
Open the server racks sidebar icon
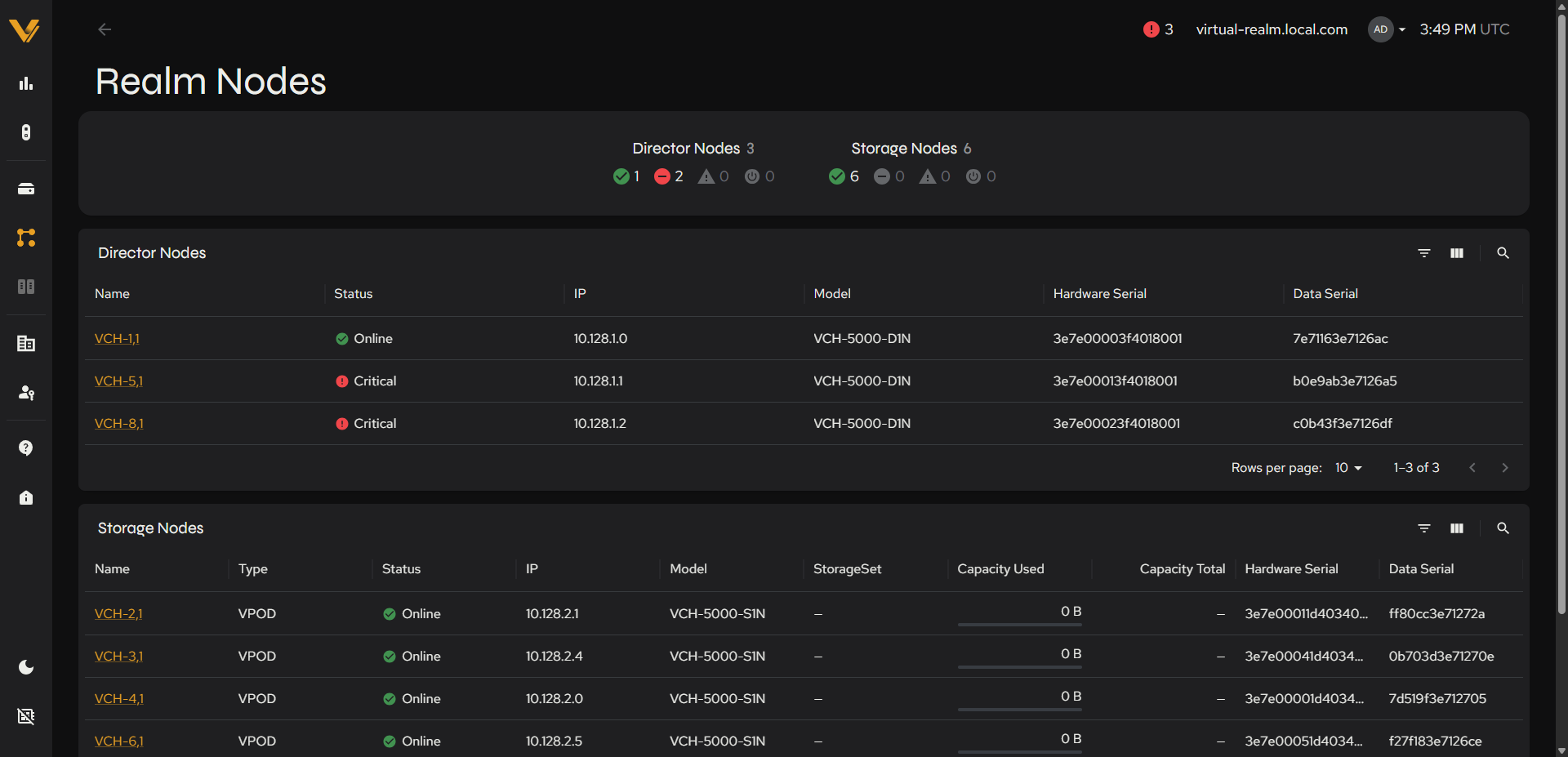pyautogui.click(x=26, y=287)
